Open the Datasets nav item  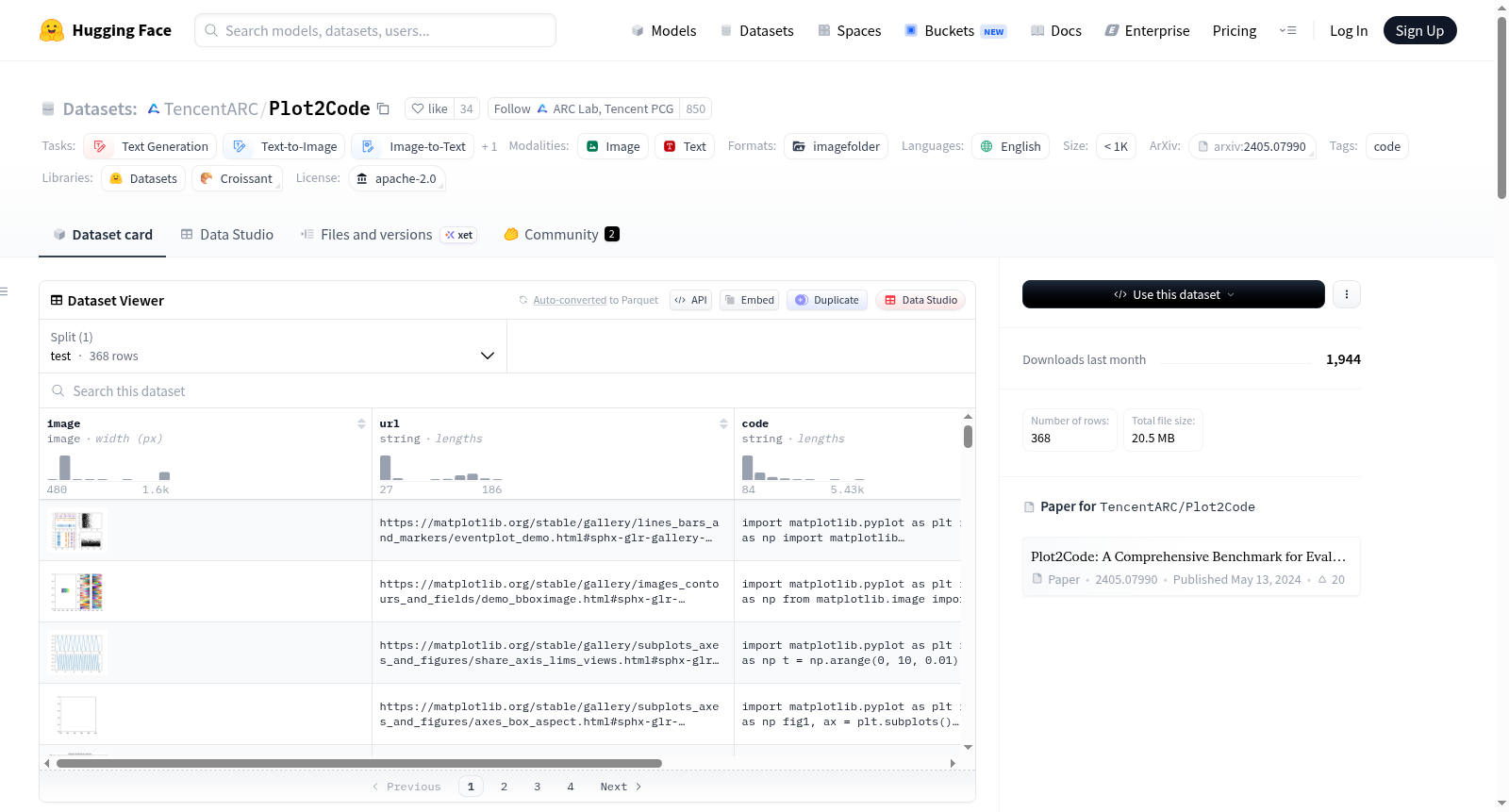coord(756,30)
